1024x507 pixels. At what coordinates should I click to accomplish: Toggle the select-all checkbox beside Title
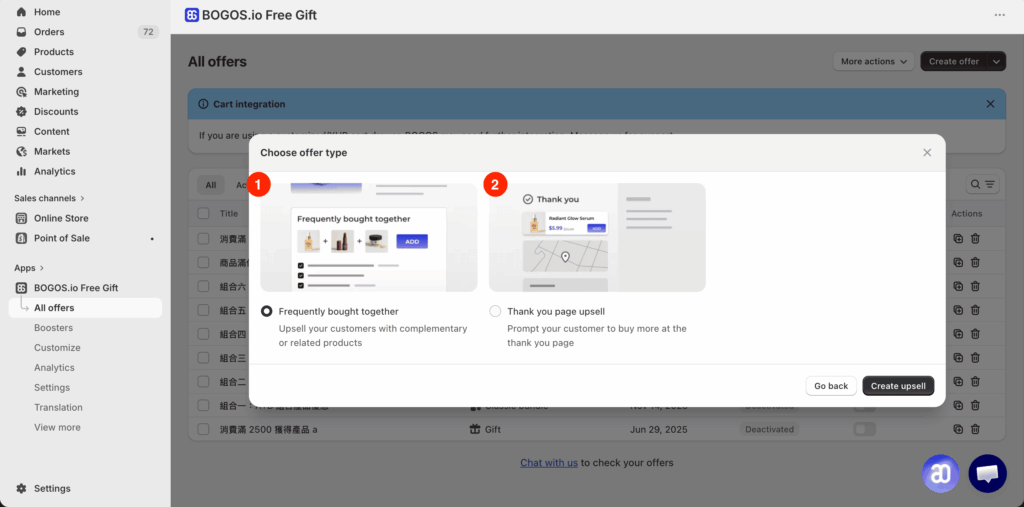(x=203, y=213)
